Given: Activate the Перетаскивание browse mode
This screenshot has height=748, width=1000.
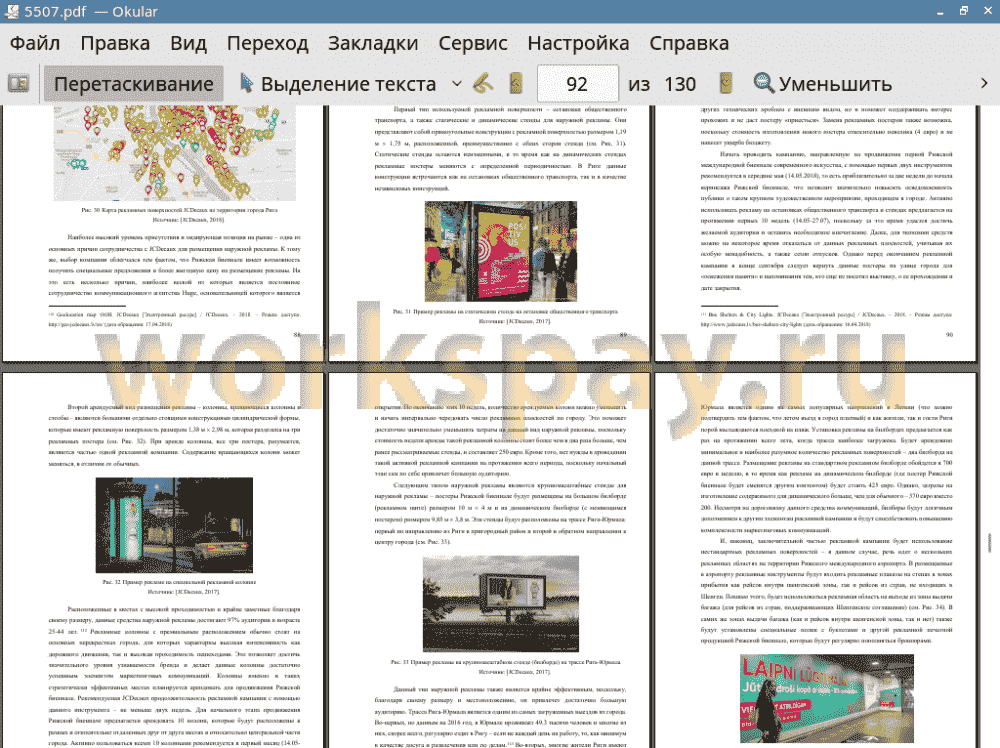Looking at the screenshot, I should click(133, 84).
